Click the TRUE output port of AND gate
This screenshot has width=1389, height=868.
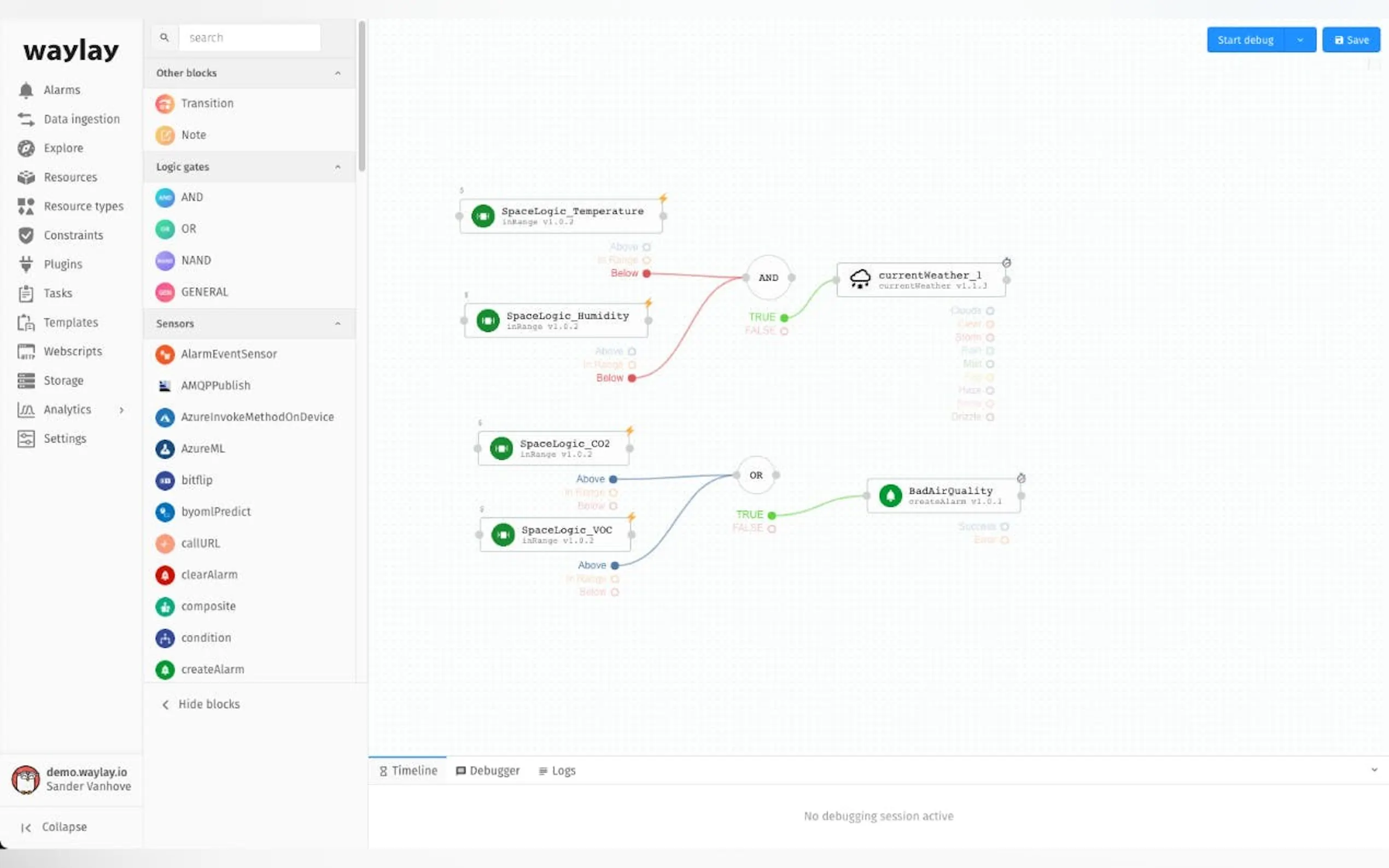click(x=784, y=318)
